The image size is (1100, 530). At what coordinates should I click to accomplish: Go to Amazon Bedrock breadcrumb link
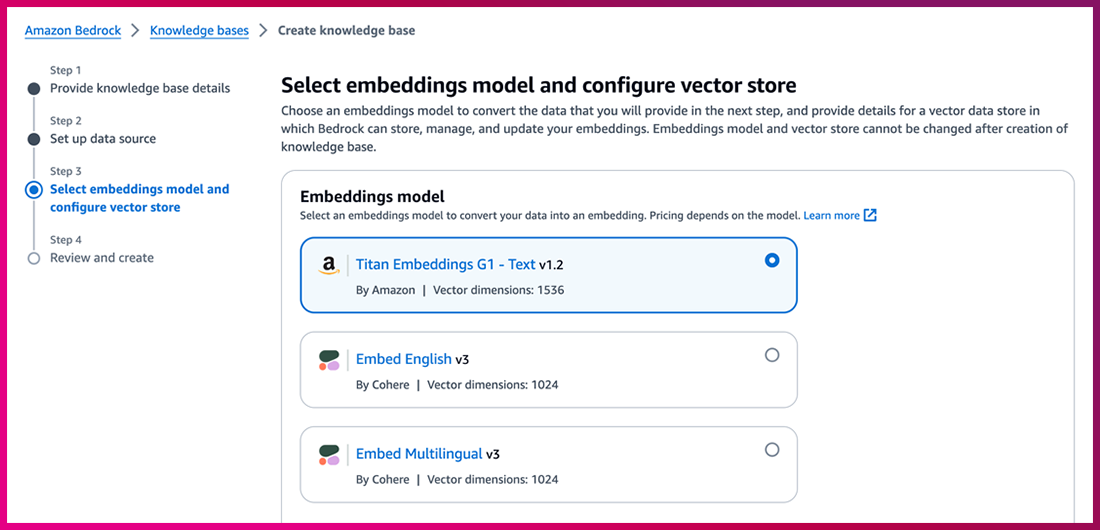73,30
